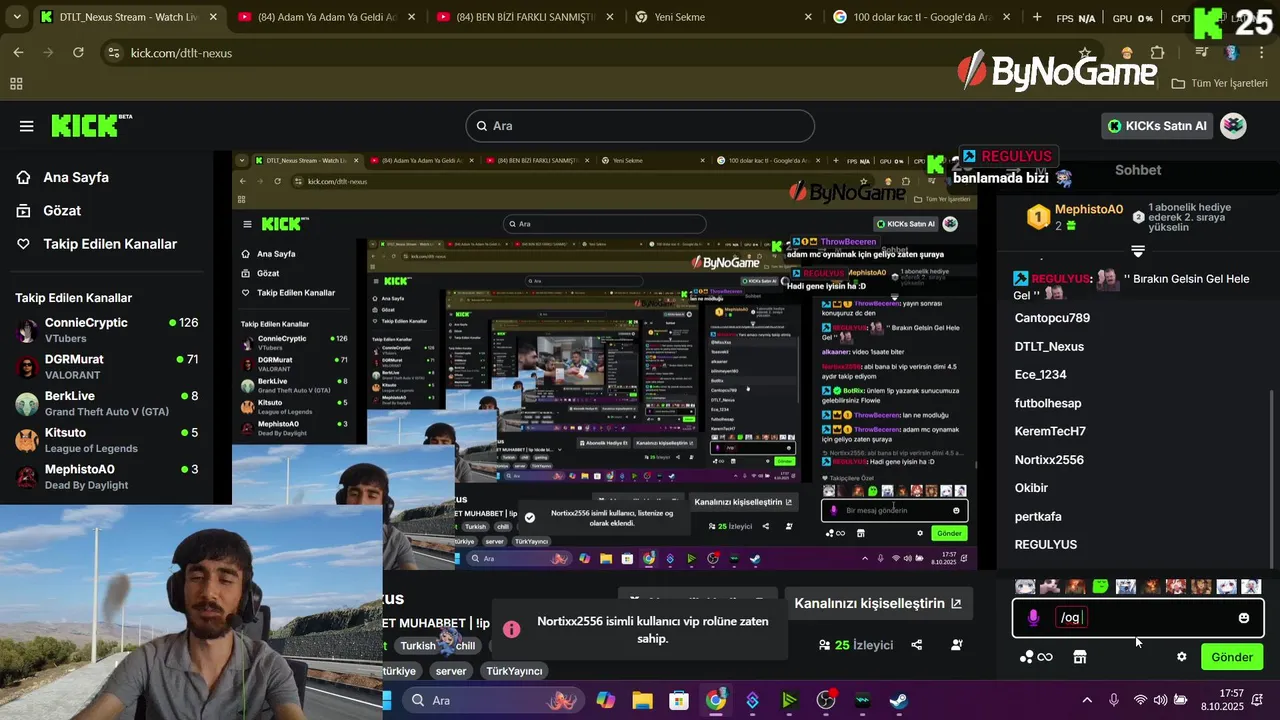Expand the chat leaderboard arrow
The image size is (1280, 720).
[1138, 251]
